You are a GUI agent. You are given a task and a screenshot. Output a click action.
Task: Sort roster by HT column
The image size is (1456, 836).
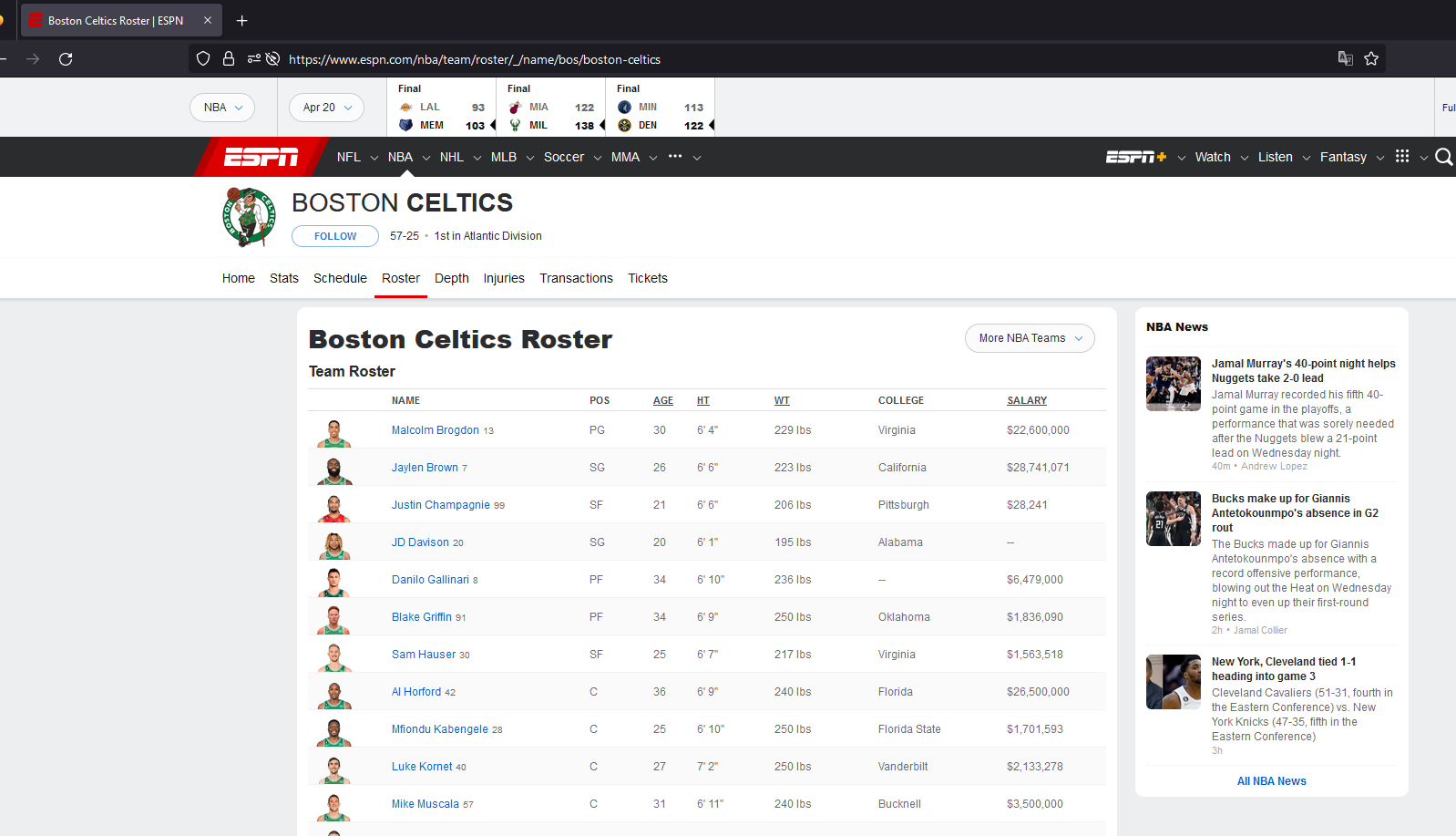pos(703,400)
